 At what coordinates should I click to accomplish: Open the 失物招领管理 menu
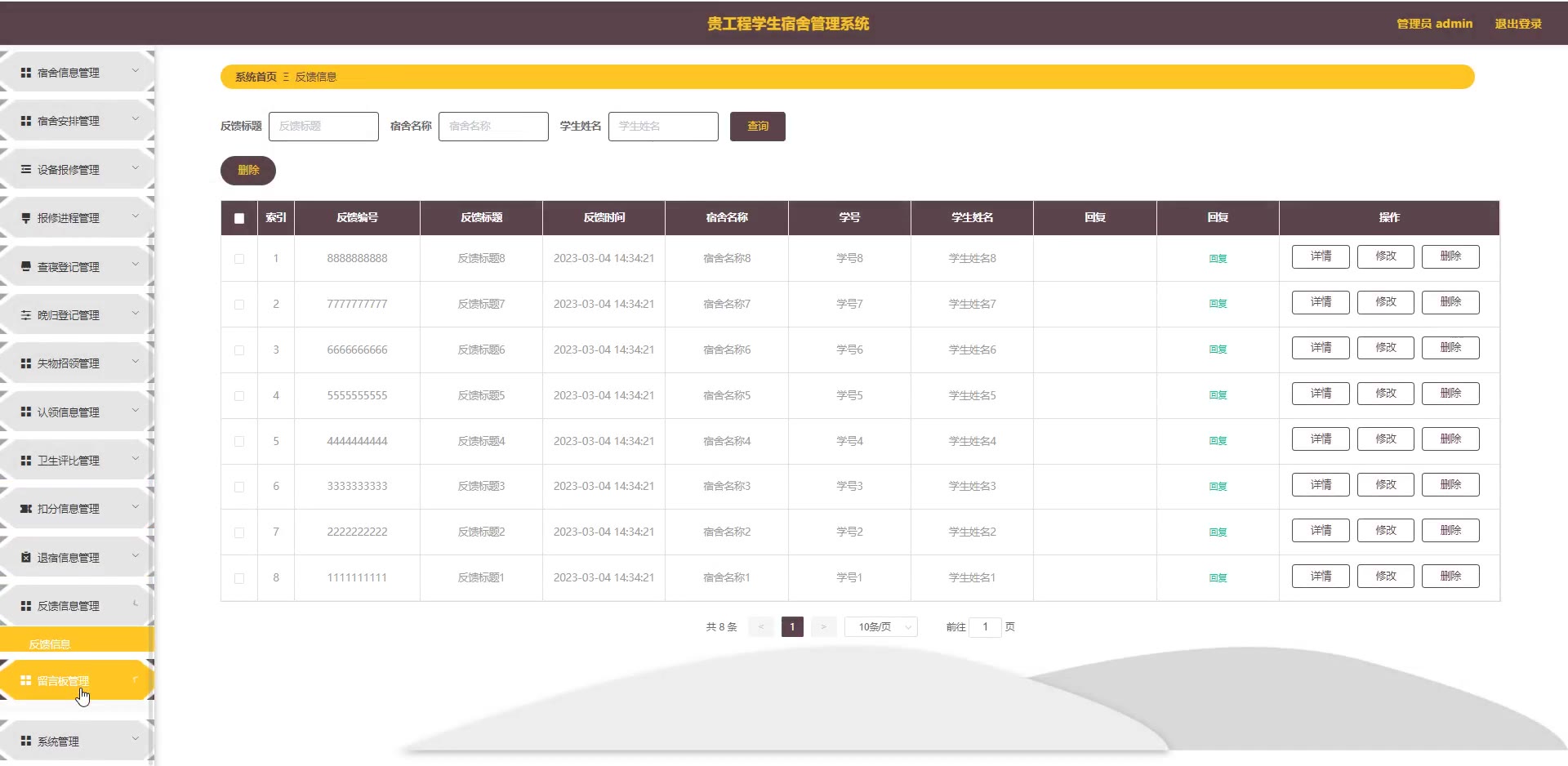click(x=77, y=363)
